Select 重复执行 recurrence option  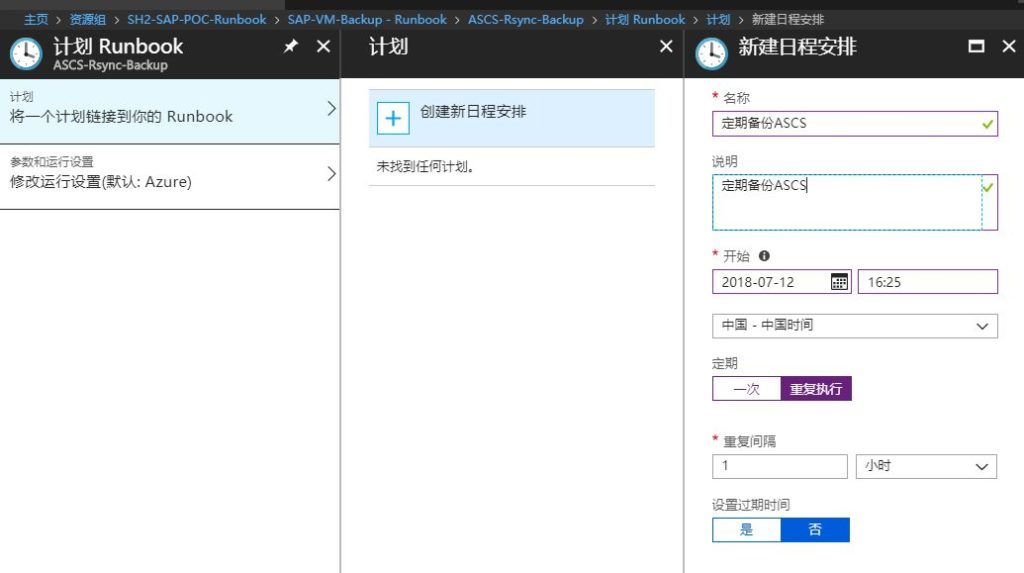click(816, 389)
